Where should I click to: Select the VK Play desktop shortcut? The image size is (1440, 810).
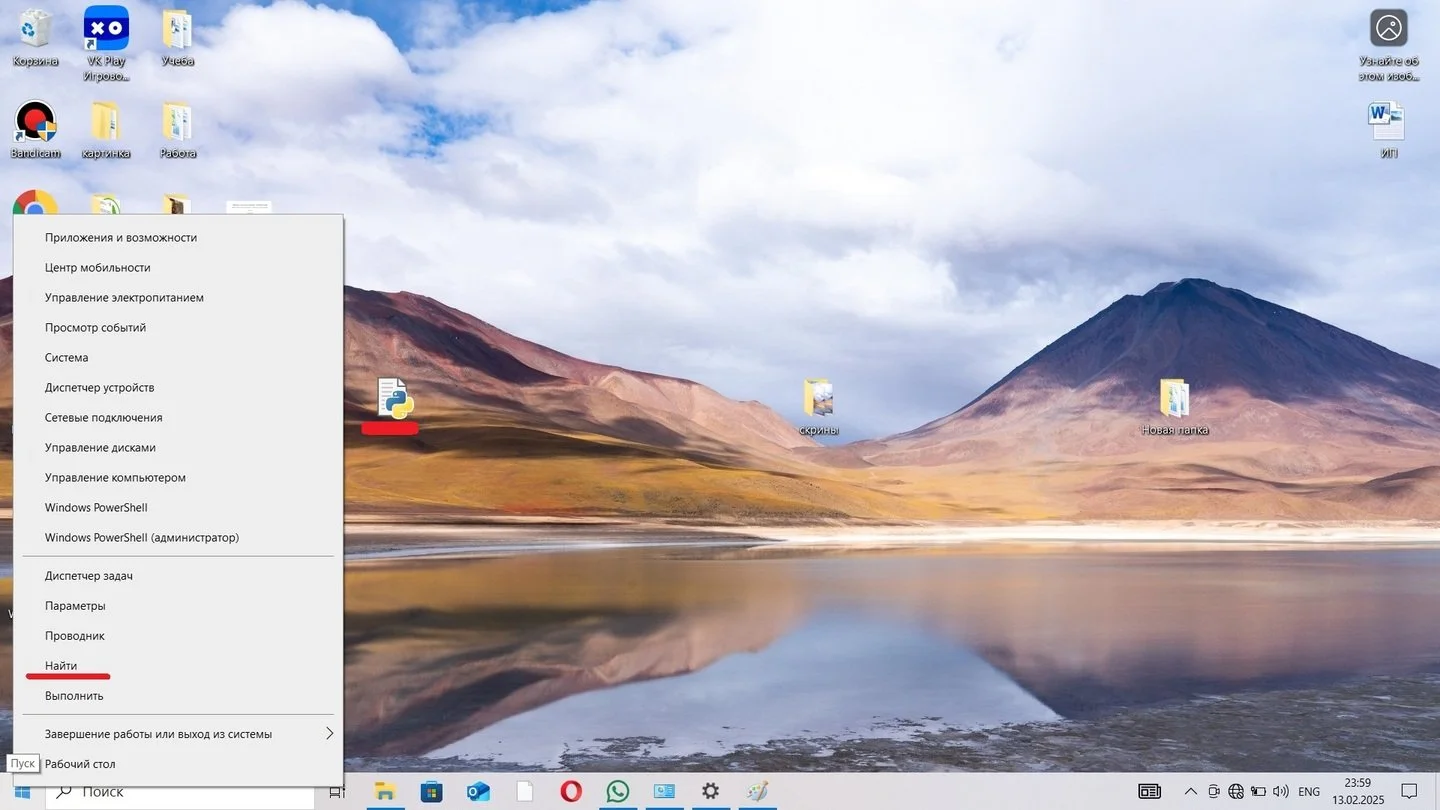click(106, 44)
